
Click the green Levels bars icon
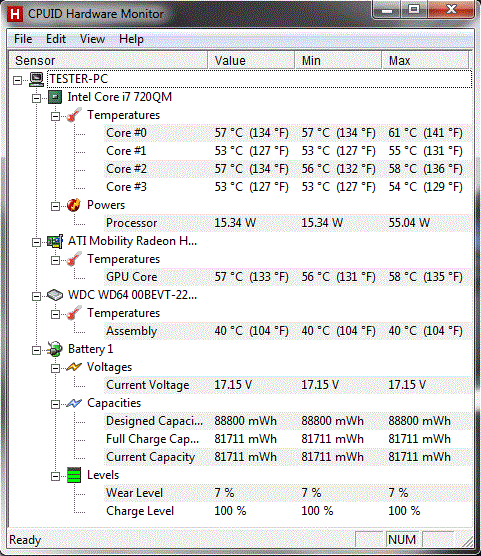[74, 475]
